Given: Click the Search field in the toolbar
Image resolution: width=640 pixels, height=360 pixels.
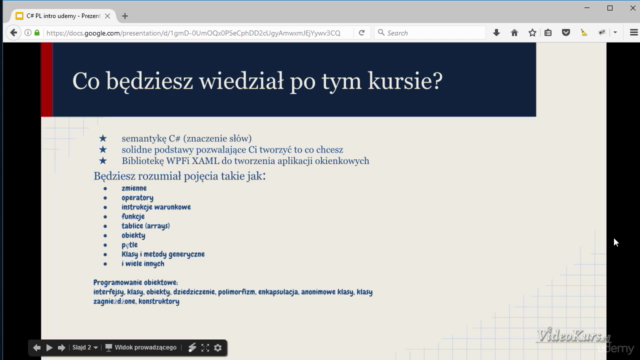Looking at the screenshot, I should (x=429, y=33).
